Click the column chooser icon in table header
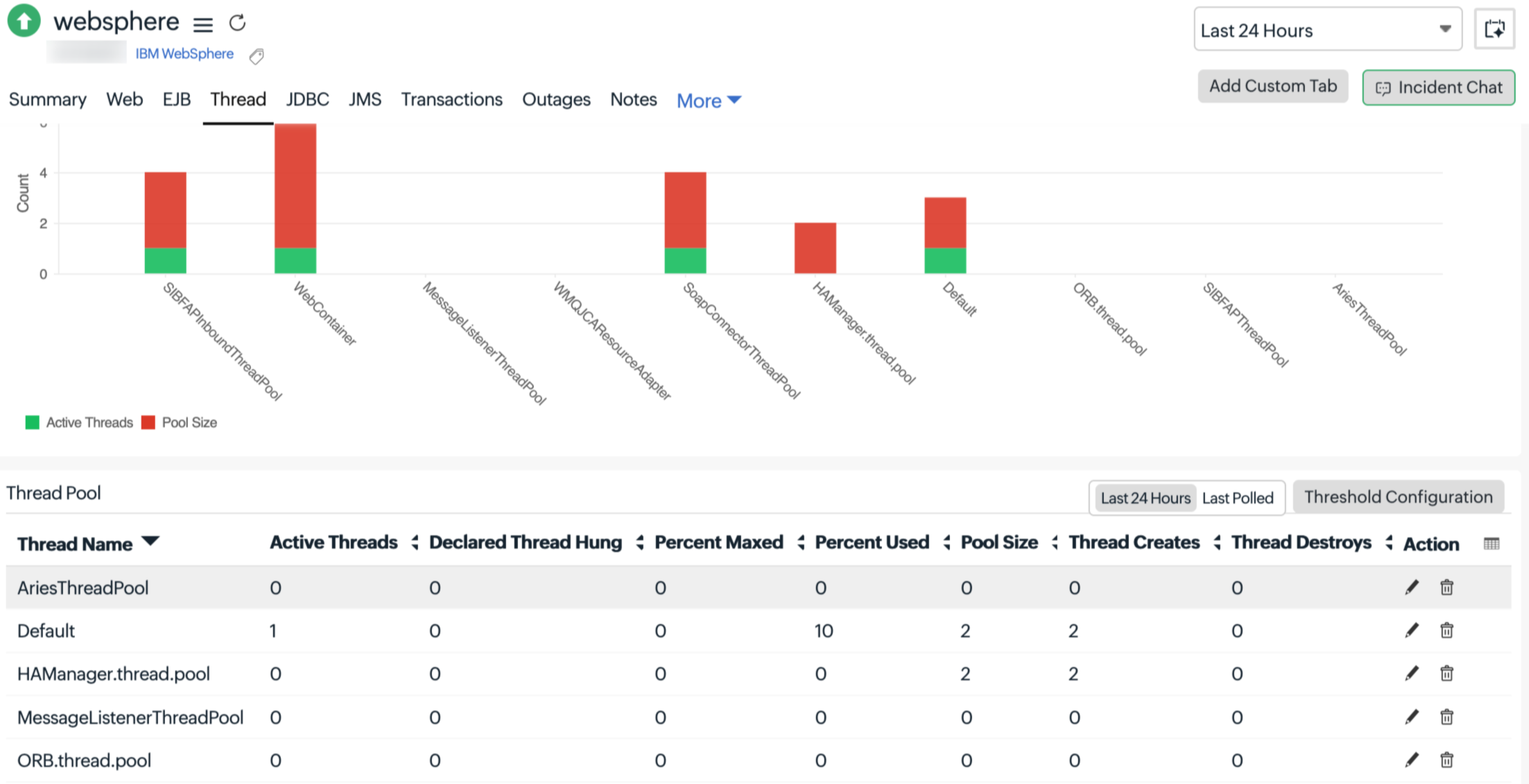Viewport: 1529px width, 784px height. point(1492,543)
